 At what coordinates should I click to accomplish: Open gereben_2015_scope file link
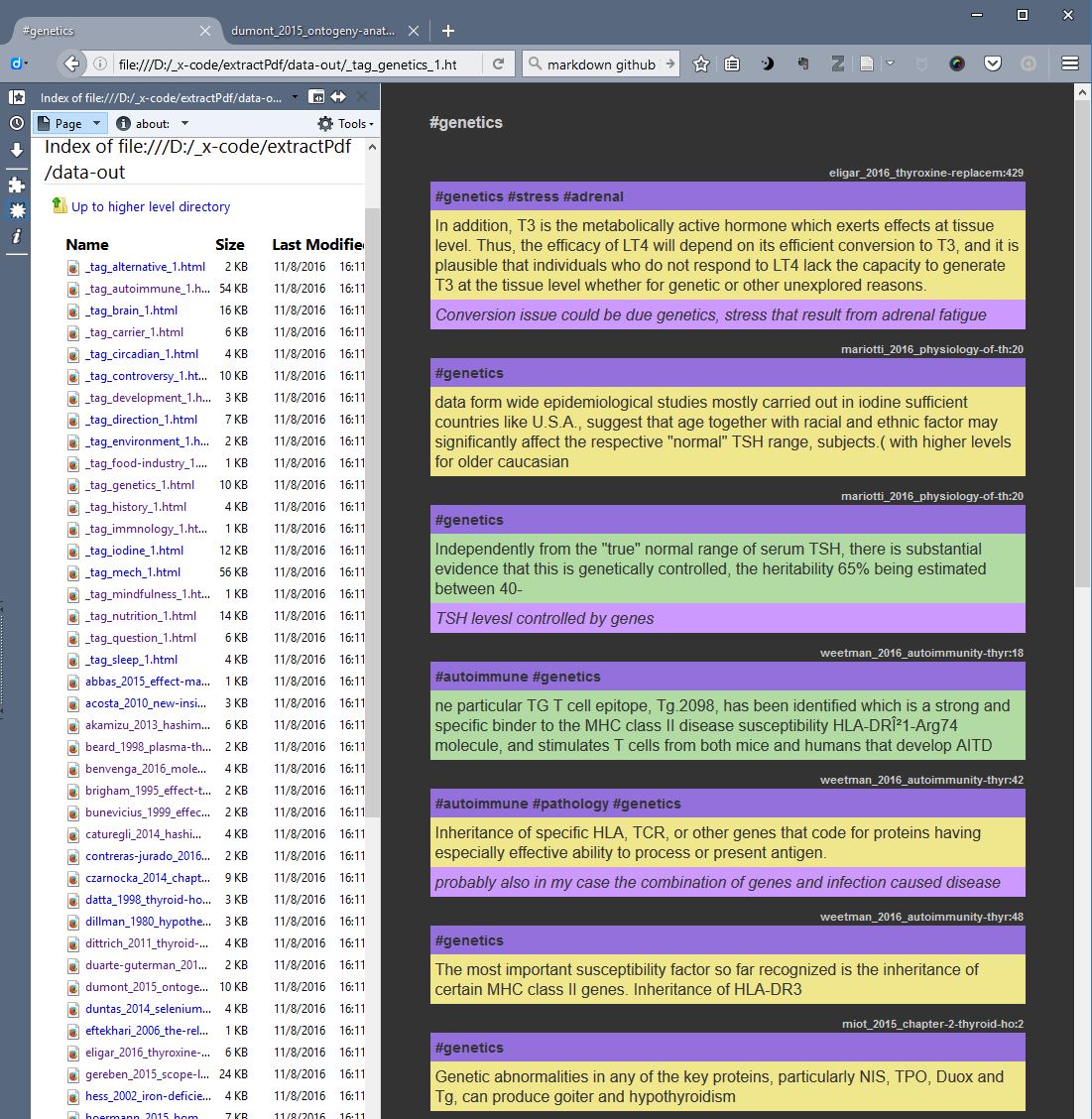click(x=147, y=1074)
